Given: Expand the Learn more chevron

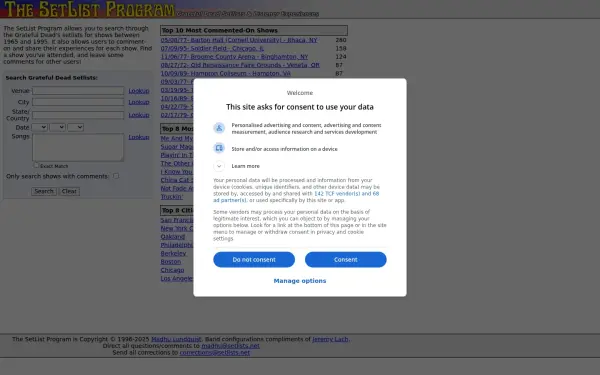Looking at the screenshot, I should 219,166.
